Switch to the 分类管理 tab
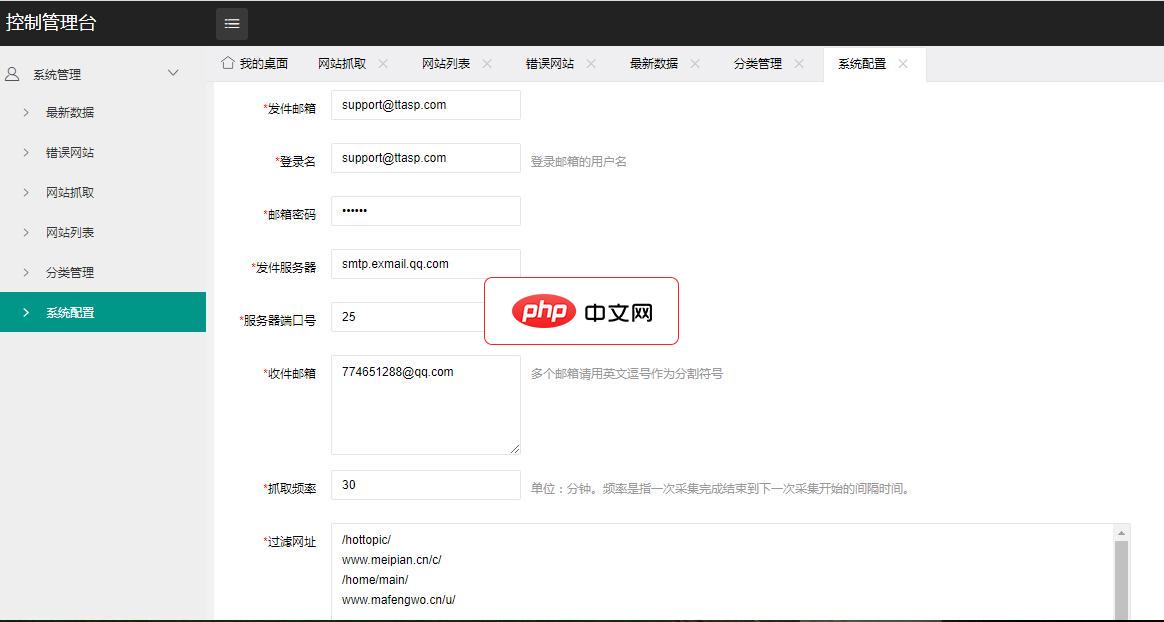 pyautogui.click(x=758, y=64)
